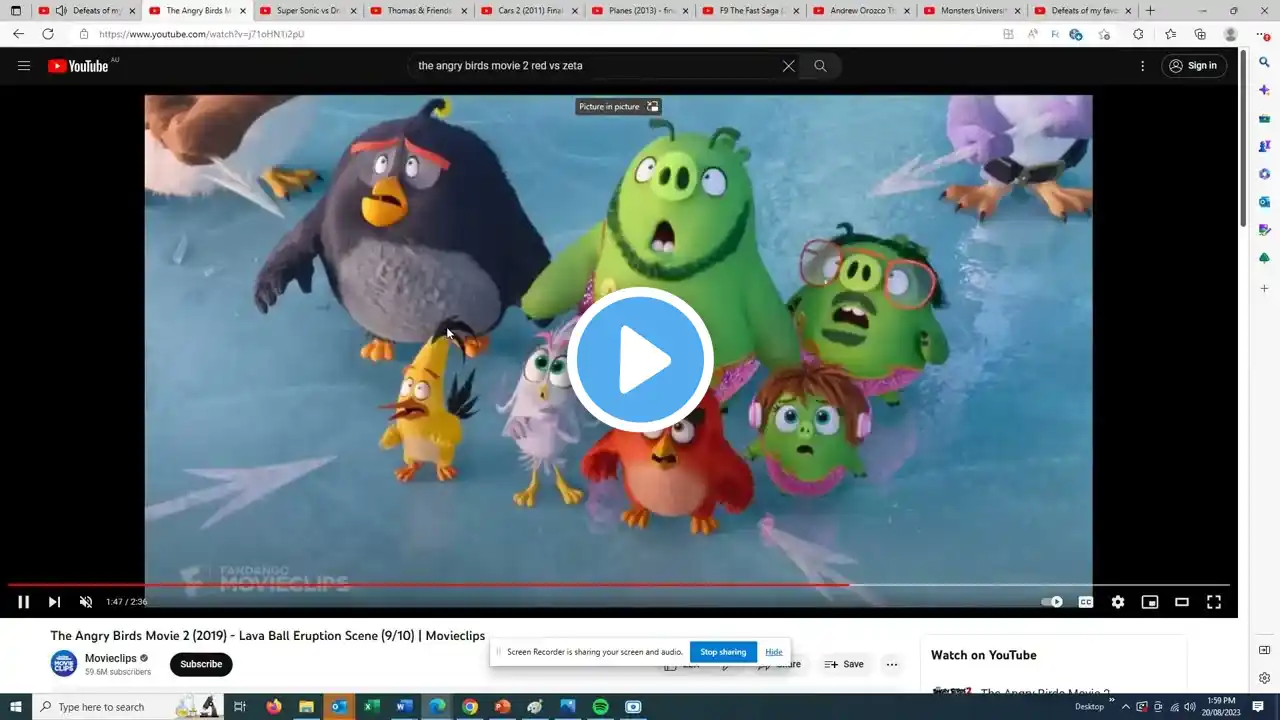Add this page to favorites star
Screen dimensions: 1280x720
(1104, 34)
